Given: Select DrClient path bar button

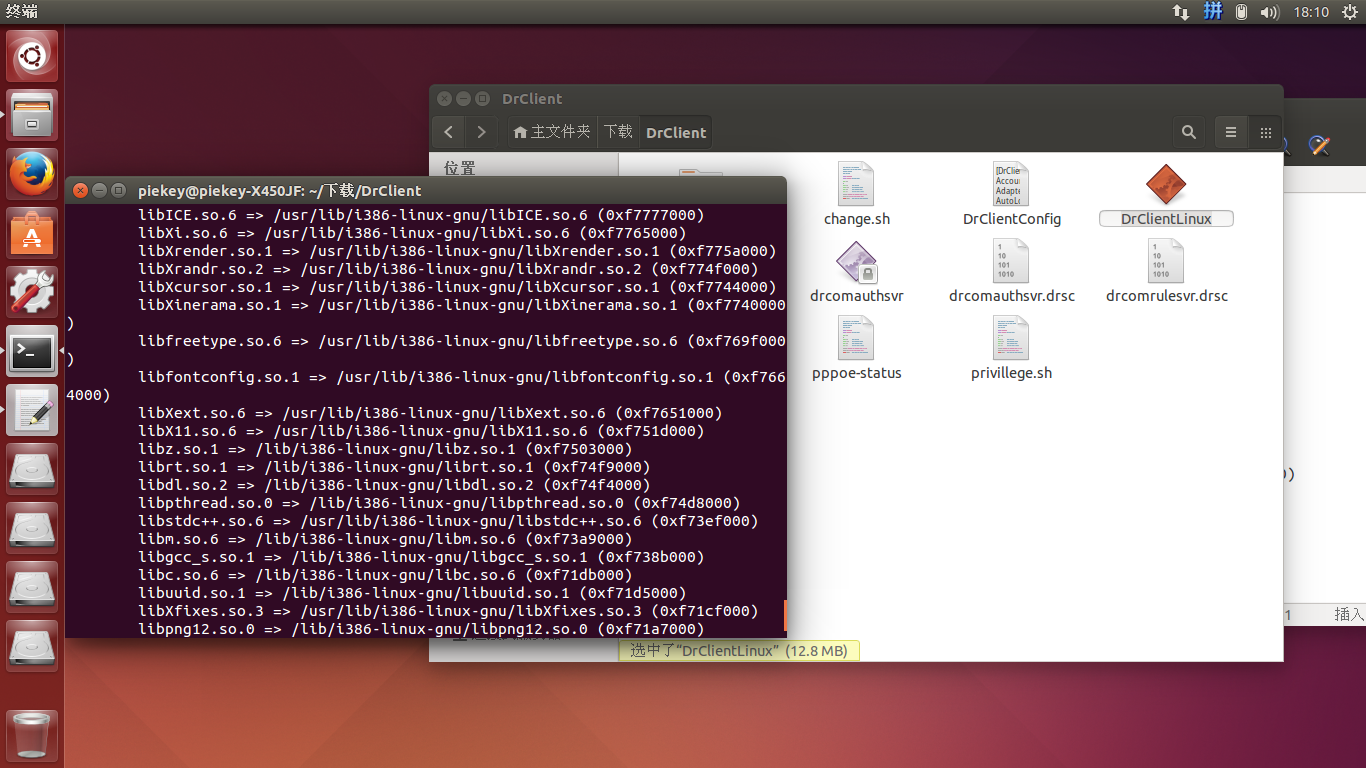Looking at the screenshot, I should point(676,132).
